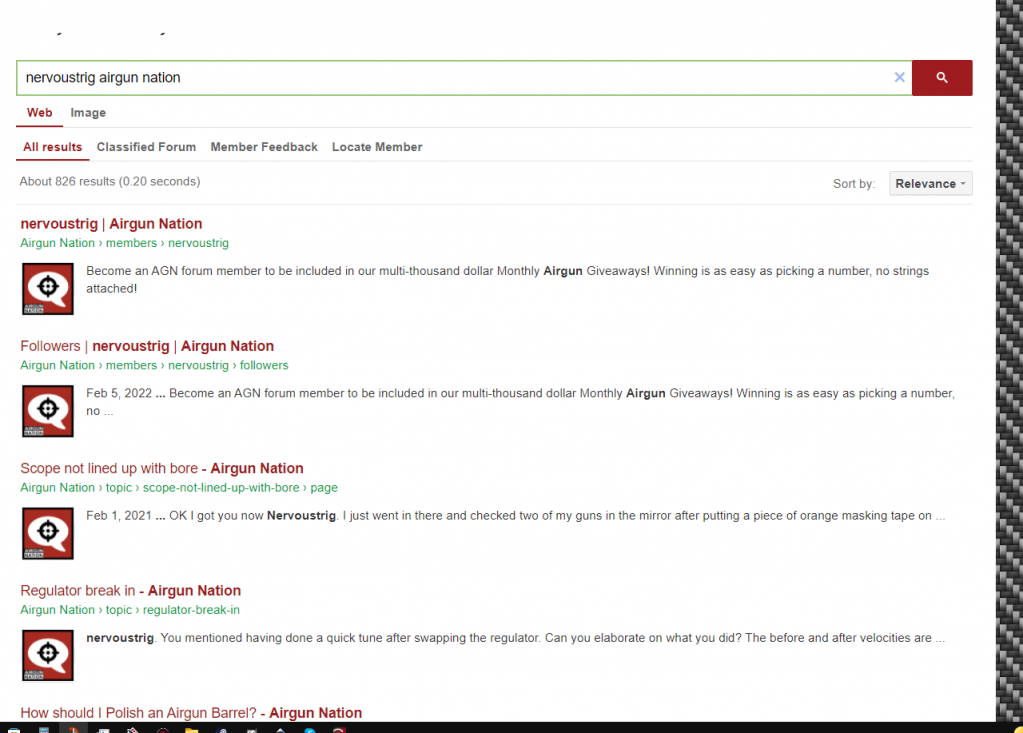This screenshot has height=733, width=1023.
Task: Click the snippet dated 'Feb 1, 2021'
Action: coord(515,516)
